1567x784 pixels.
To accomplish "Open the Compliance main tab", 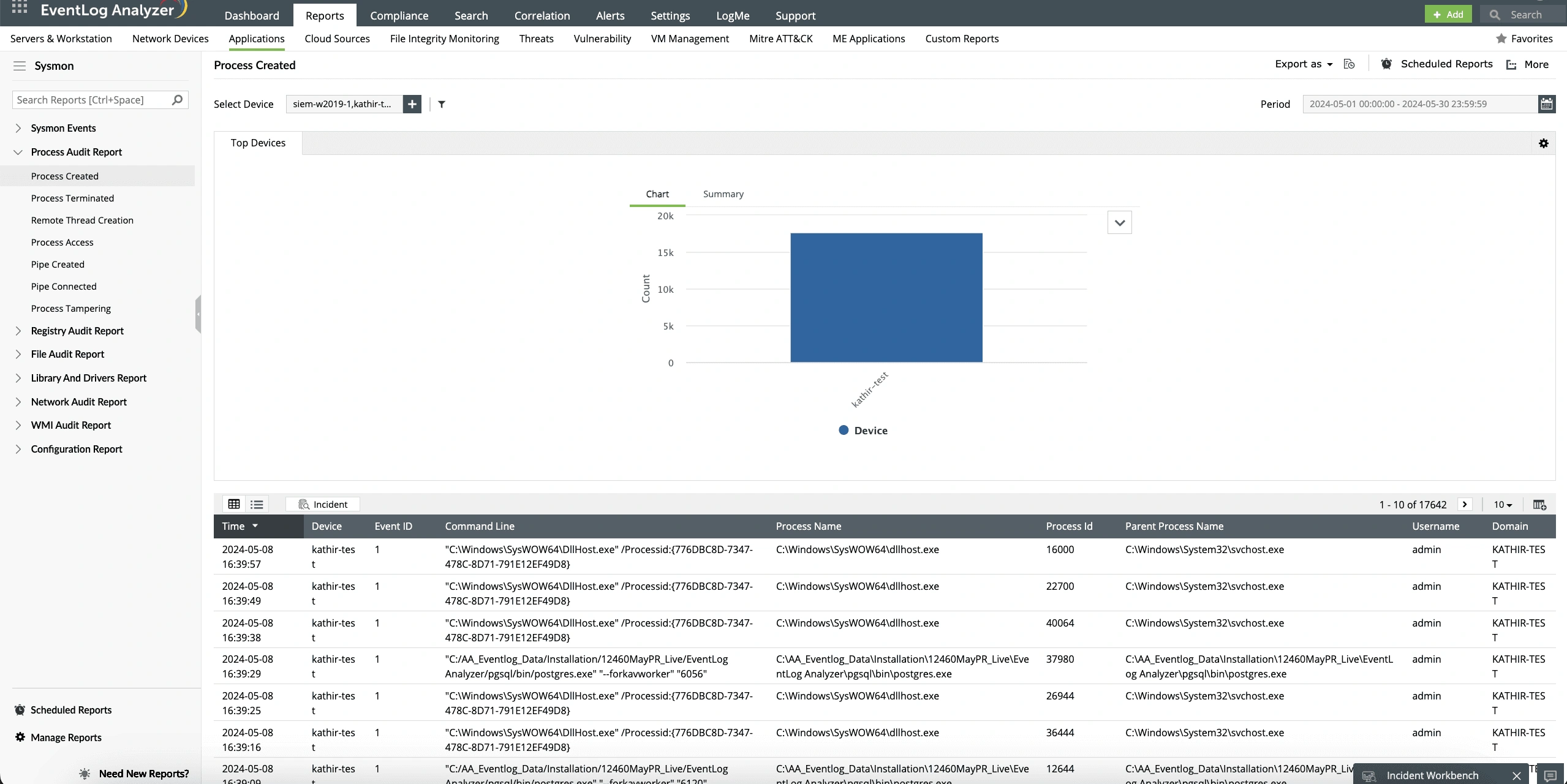I will [399, 15].
